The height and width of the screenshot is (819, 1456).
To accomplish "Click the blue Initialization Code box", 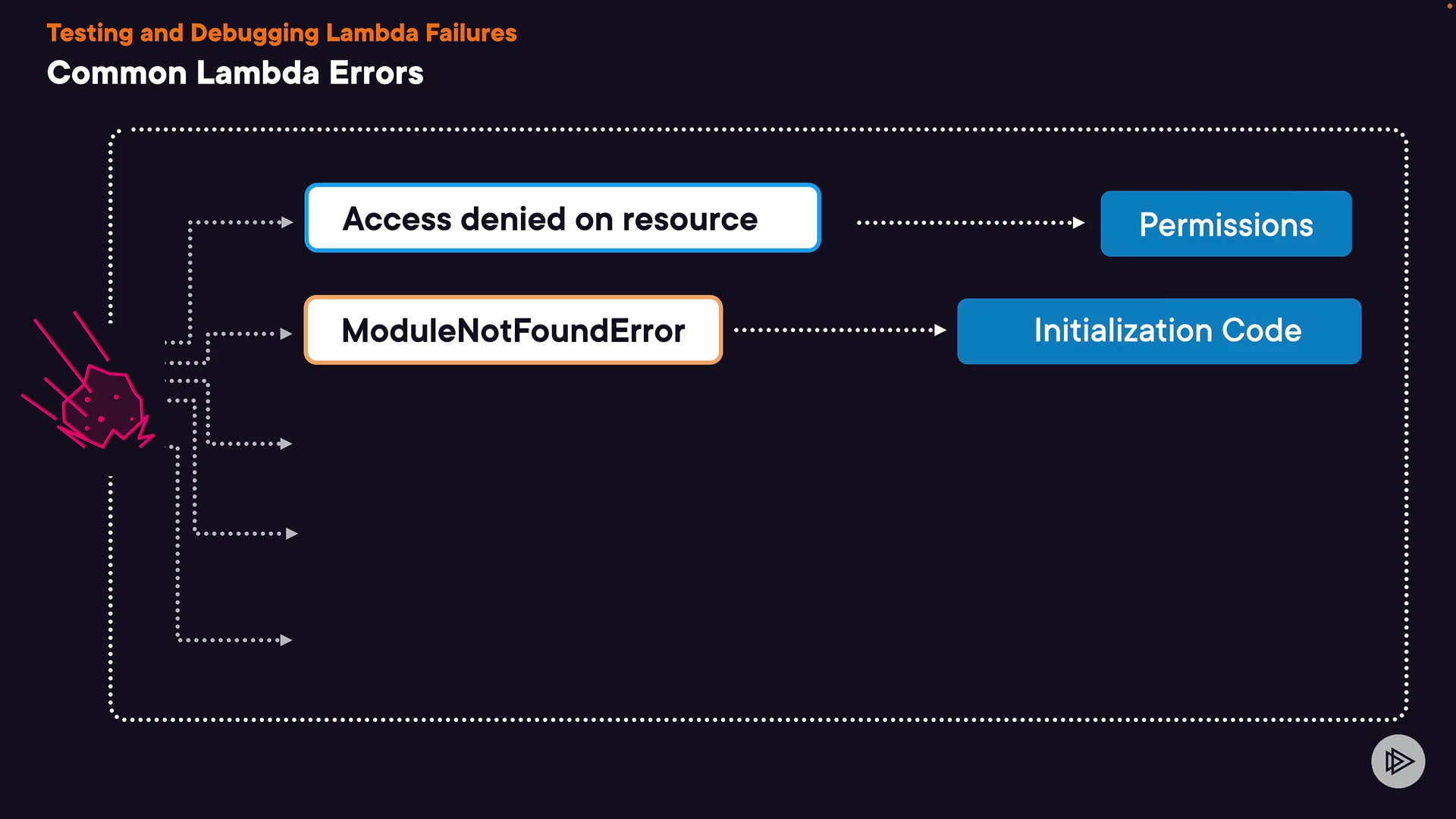I will 1159,331.
